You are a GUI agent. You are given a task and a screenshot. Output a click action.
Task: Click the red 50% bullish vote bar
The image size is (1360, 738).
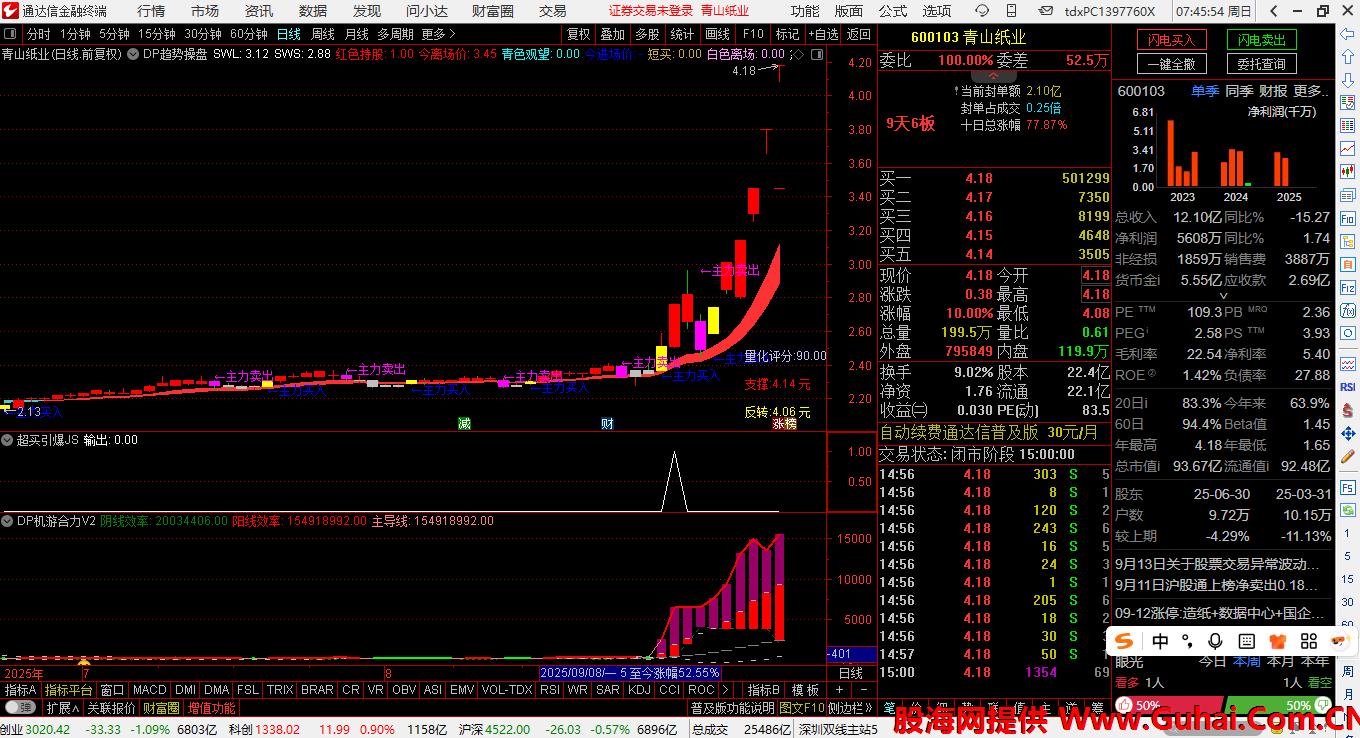pos(1168,705)
